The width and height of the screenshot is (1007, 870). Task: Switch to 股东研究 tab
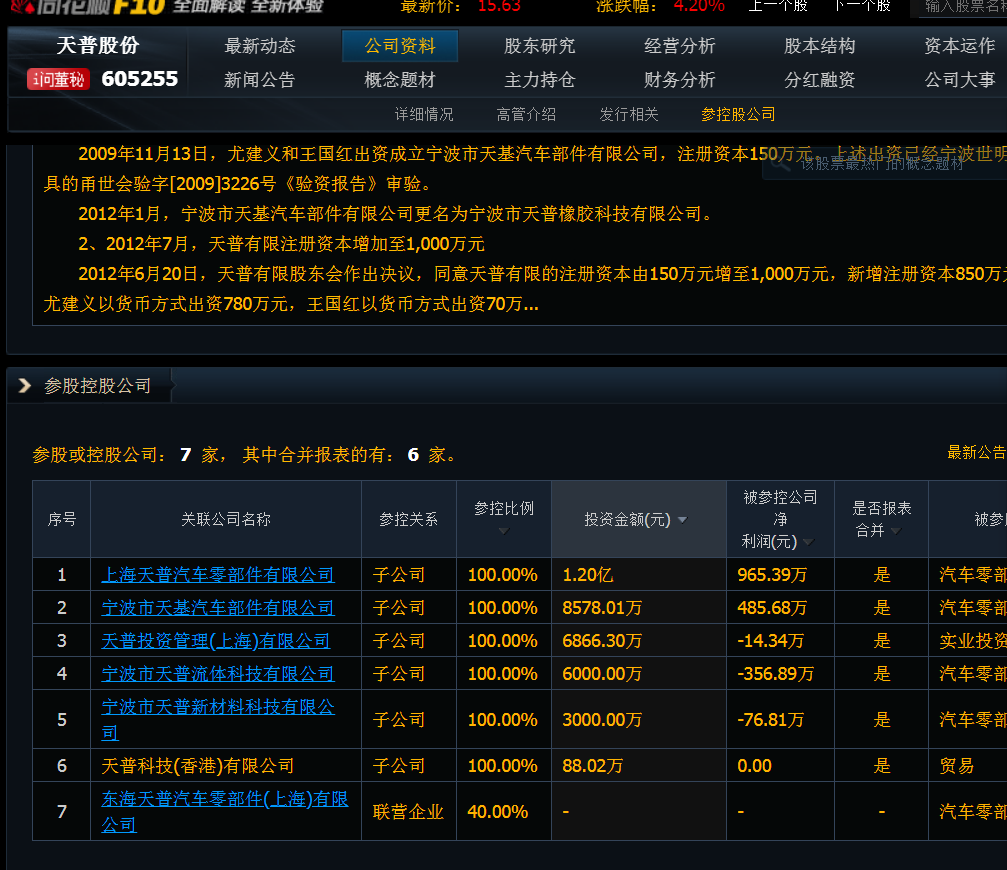coord(539,46)
